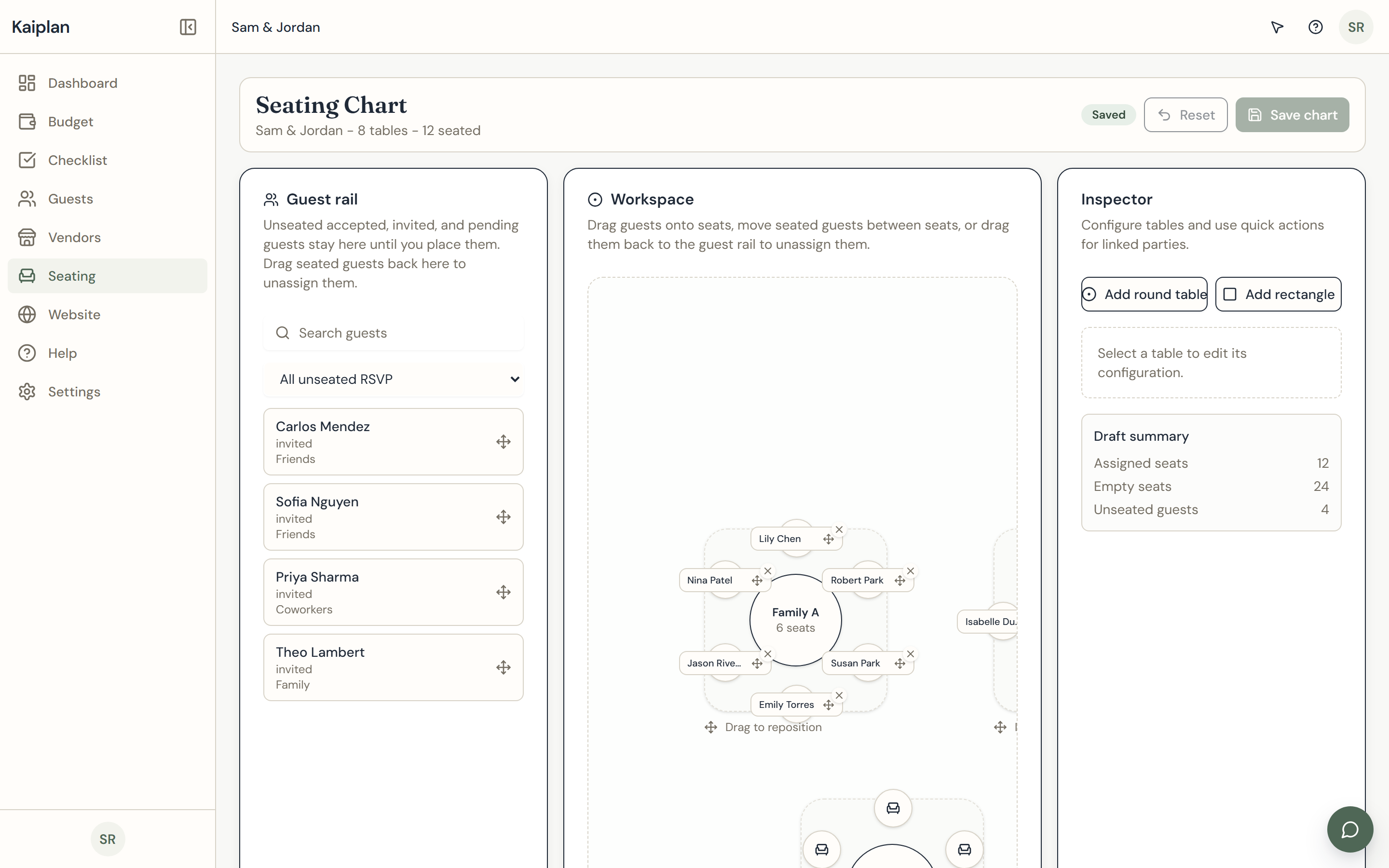
Task: Click the Saved status badge
Action: [x=1108, y=115]
